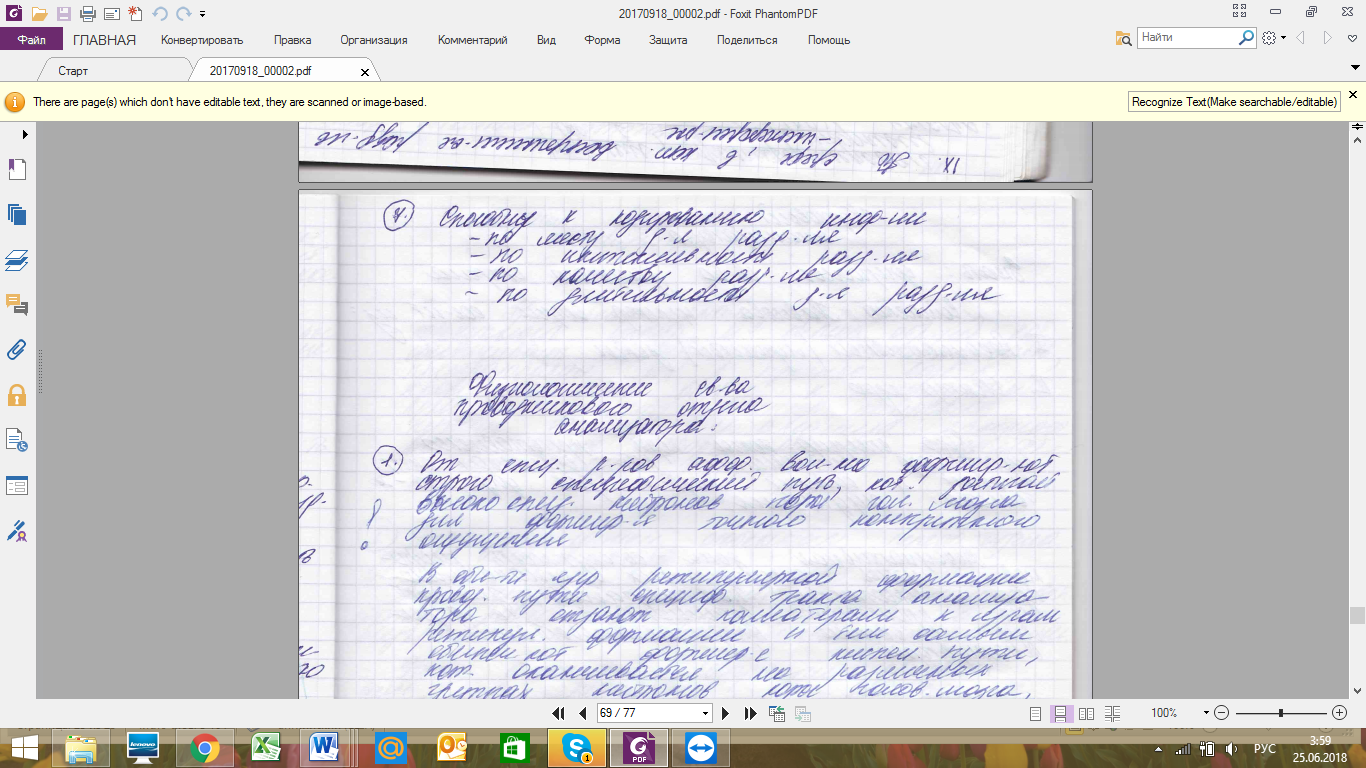Click the magnifier search icon in Найти box
1366x768 pixels.
(x=1246, y=38)
